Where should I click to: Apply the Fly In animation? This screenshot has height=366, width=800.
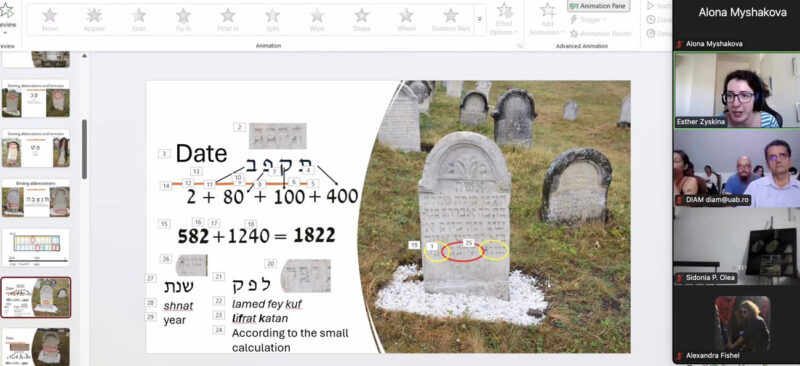tap(183, 20)
